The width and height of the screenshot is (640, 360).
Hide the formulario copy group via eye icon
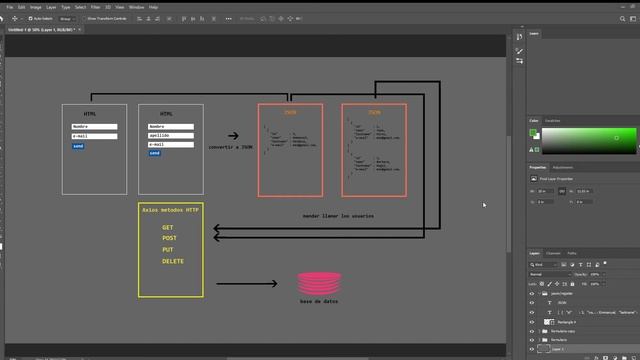(x=531, y=331)
